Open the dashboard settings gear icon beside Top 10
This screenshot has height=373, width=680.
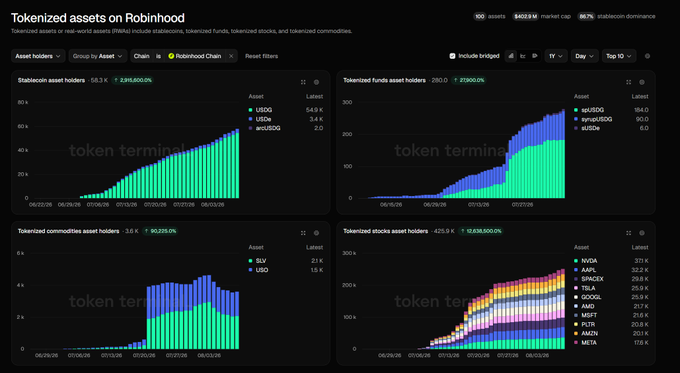[647, 56]
